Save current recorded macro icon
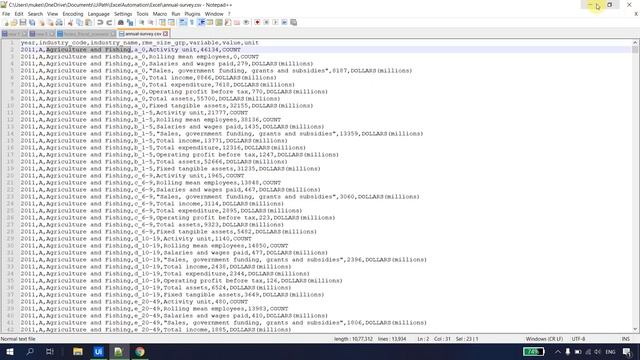640x360 pixels. 293,22
